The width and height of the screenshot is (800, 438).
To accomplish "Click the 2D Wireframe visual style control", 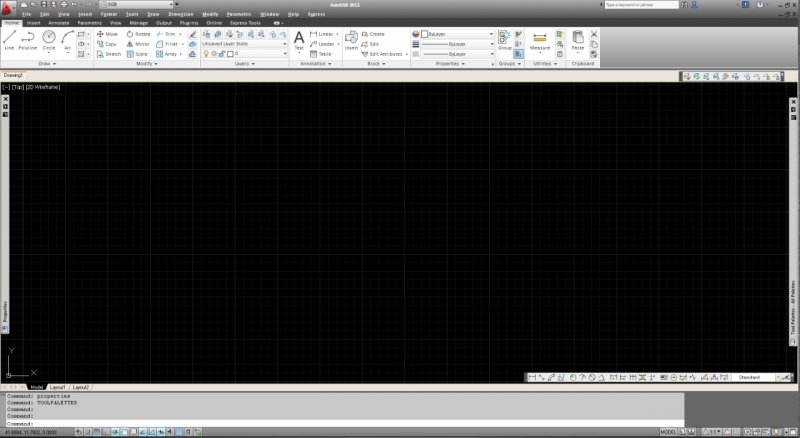I will (43, 87).
